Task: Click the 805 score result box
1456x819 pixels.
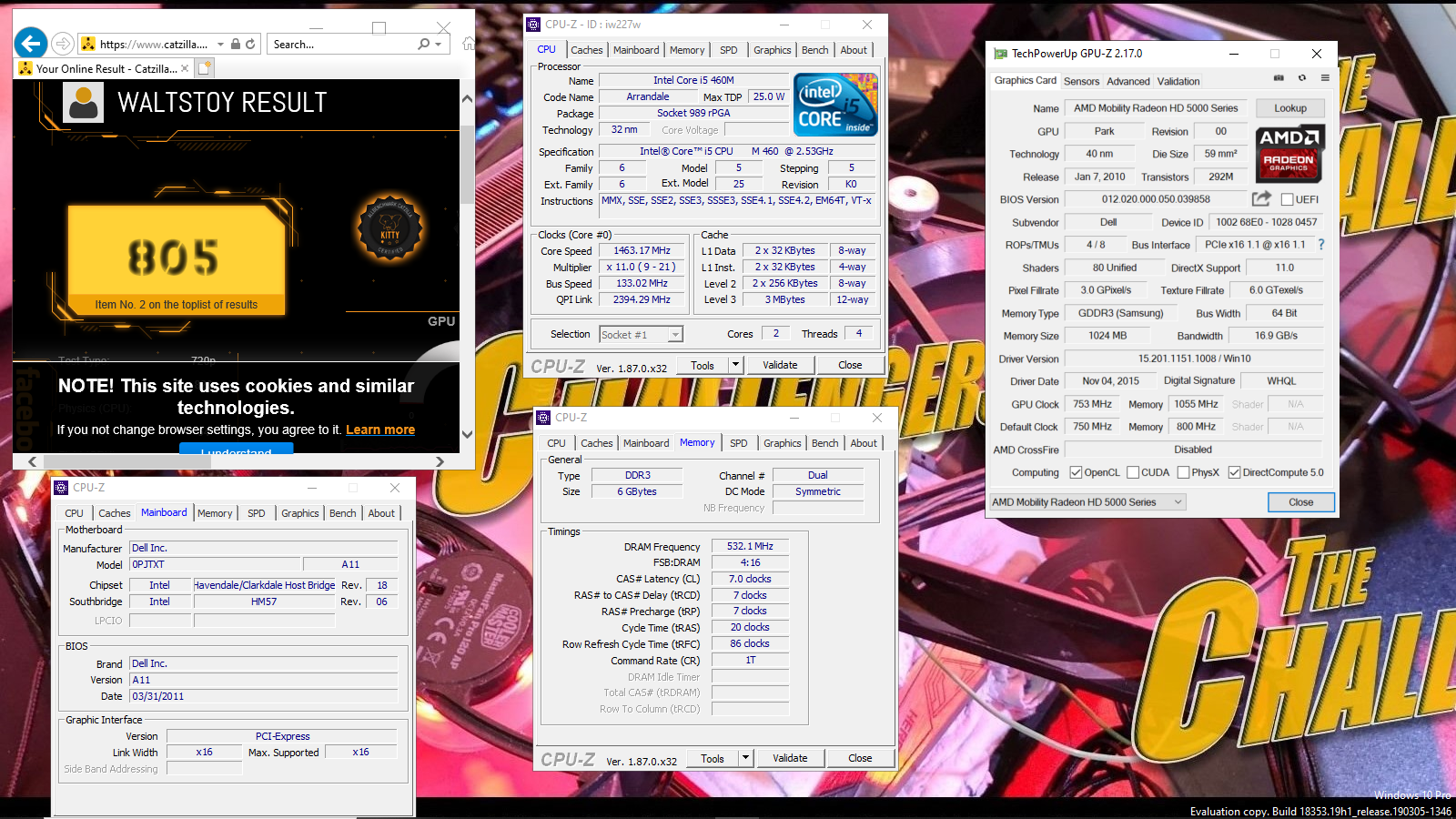Action: 177,259
